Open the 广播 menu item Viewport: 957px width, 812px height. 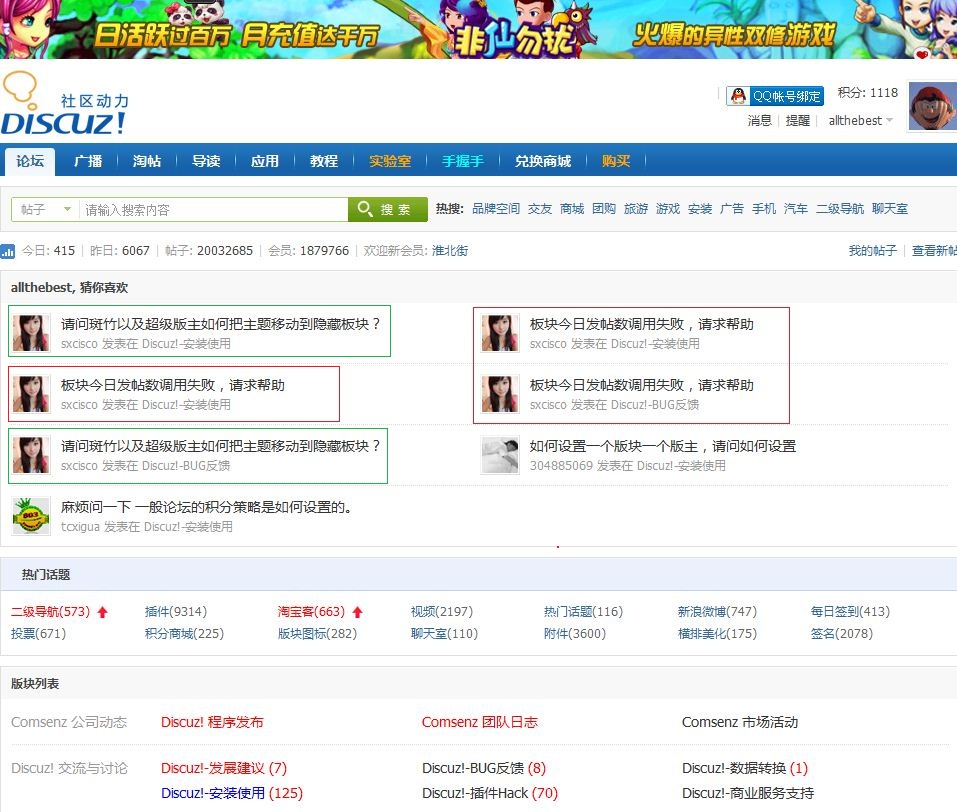click(x=88, y=161)
